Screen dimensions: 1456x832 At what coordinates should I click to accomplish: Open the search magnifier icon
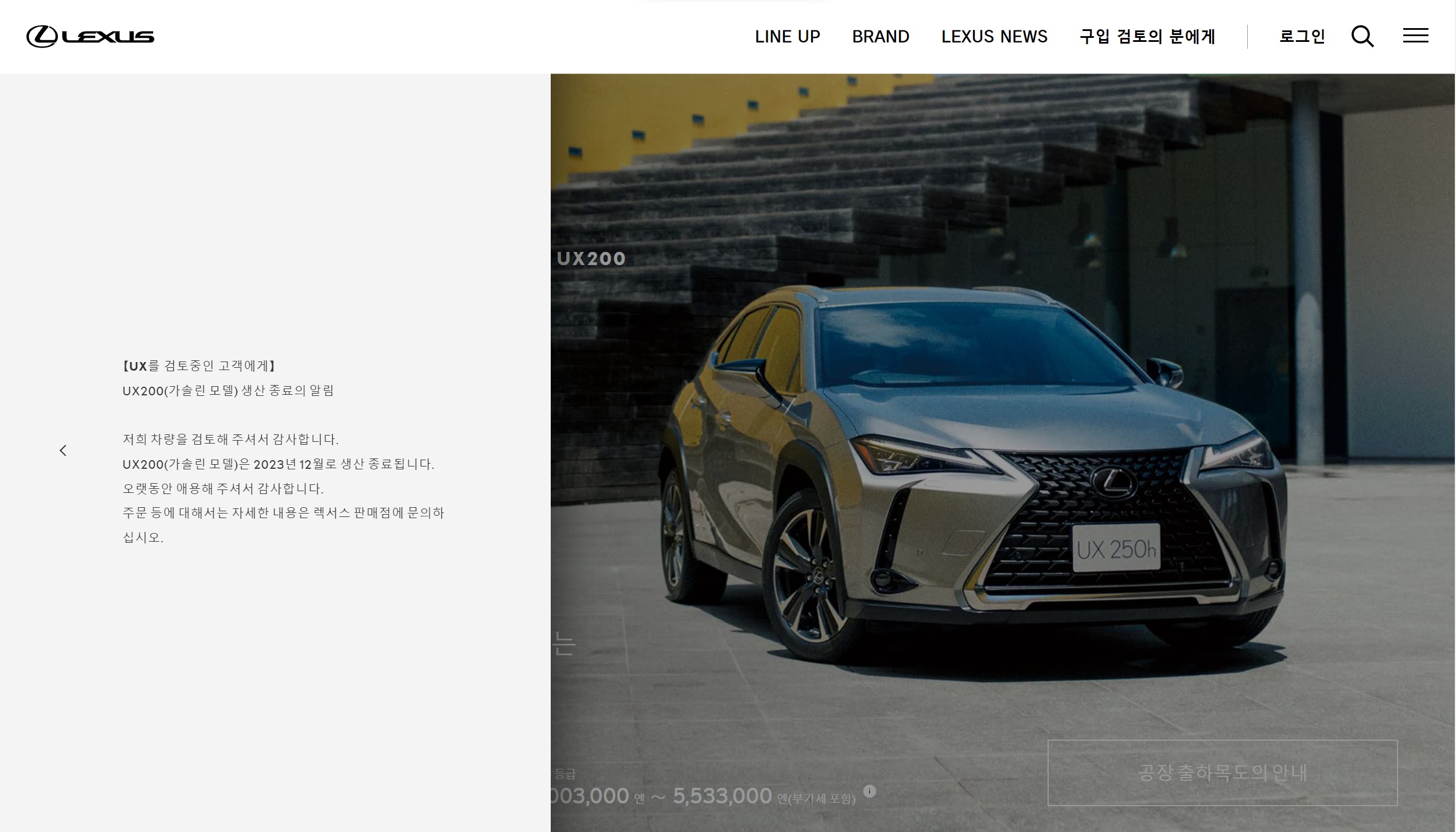click(1362, 37)
